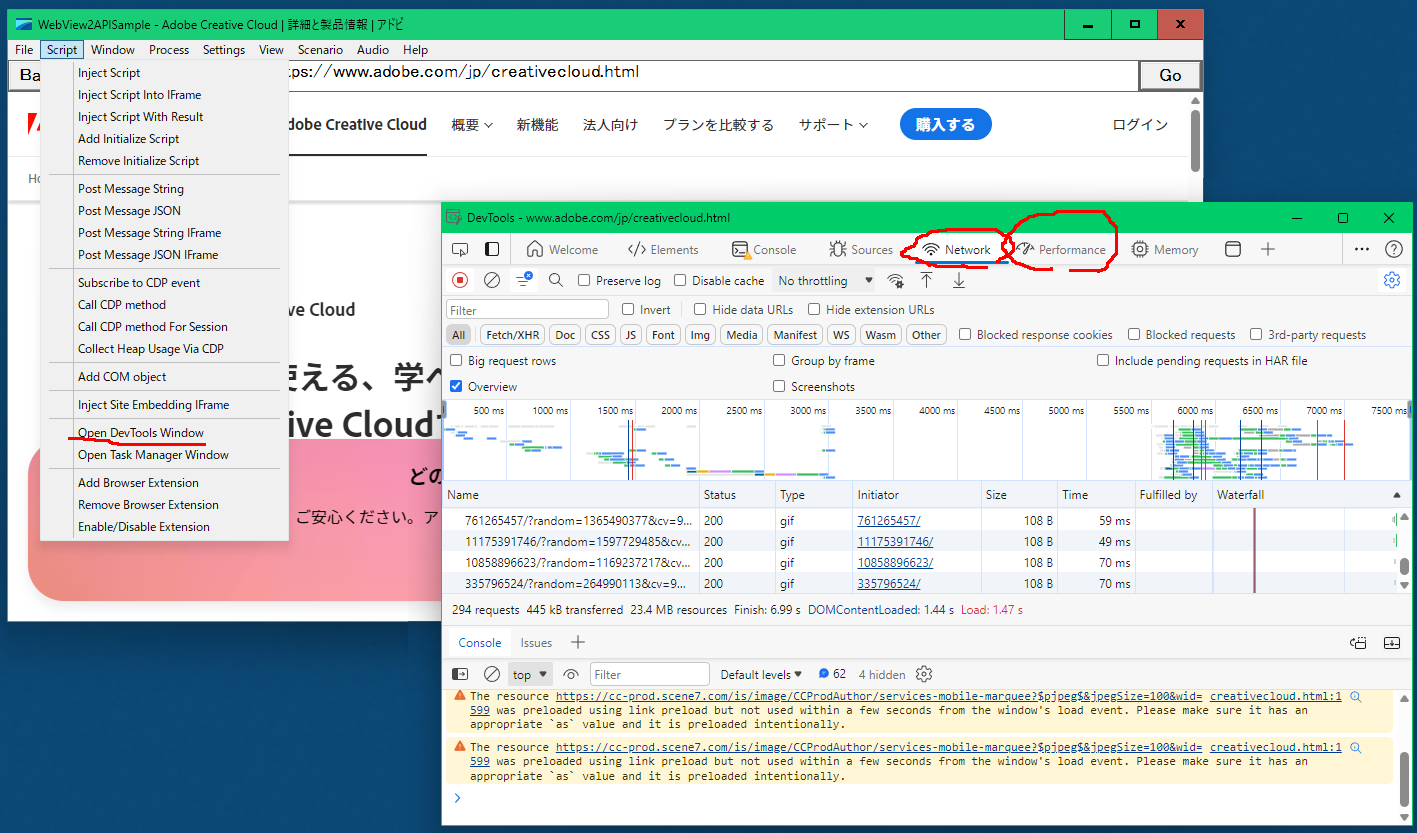Image resolution: width=1417 pixels, height=833 pixels.
Task: Select Open Task Manager Window menu entry
Action: (x=153, y=455)
